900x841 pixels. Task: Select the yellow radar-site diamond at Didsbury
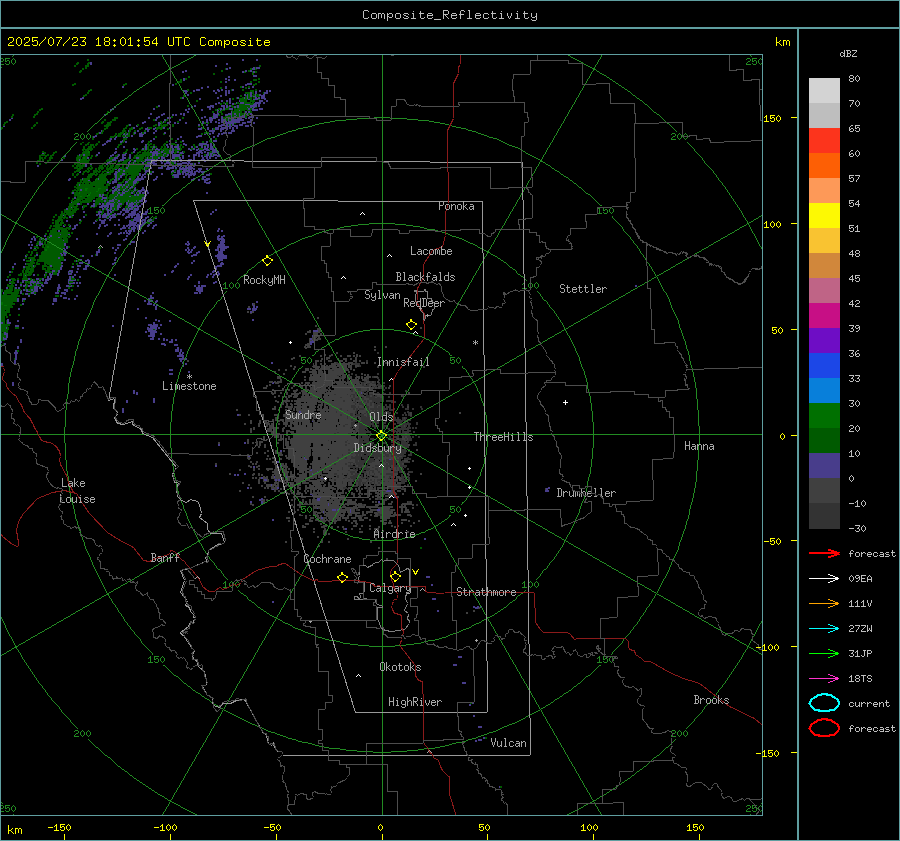click(382, 436)
